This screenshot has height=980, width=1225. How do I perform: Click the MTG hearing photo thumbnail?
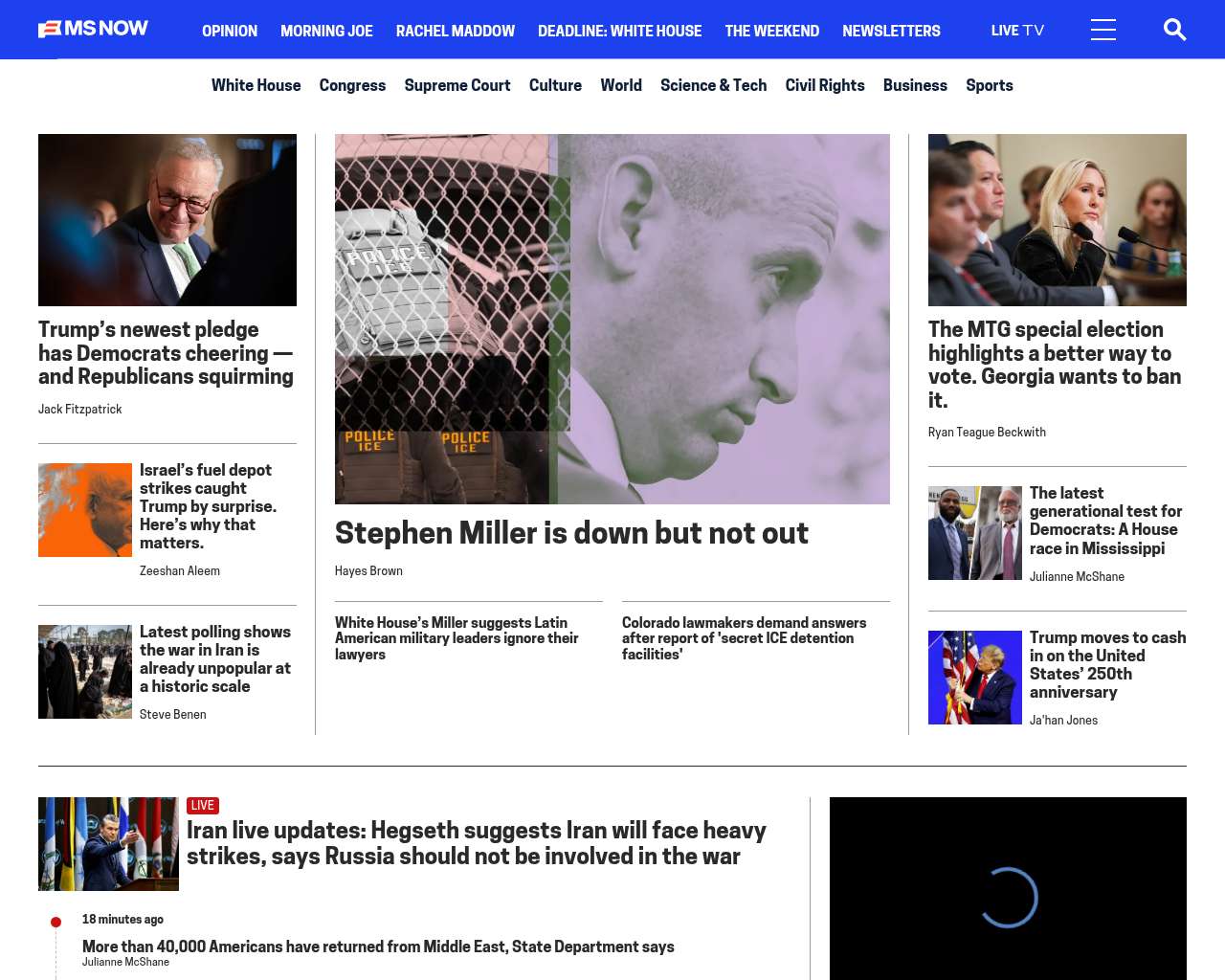coord(1058,220)
